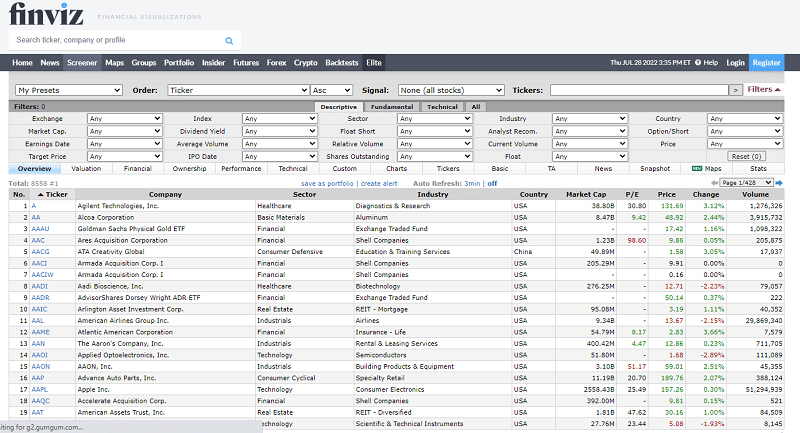Switch to the Fundamental filter tab
The height and width of the screenshot is (433, 800).
pyautogui.click(x=392, y=107)
